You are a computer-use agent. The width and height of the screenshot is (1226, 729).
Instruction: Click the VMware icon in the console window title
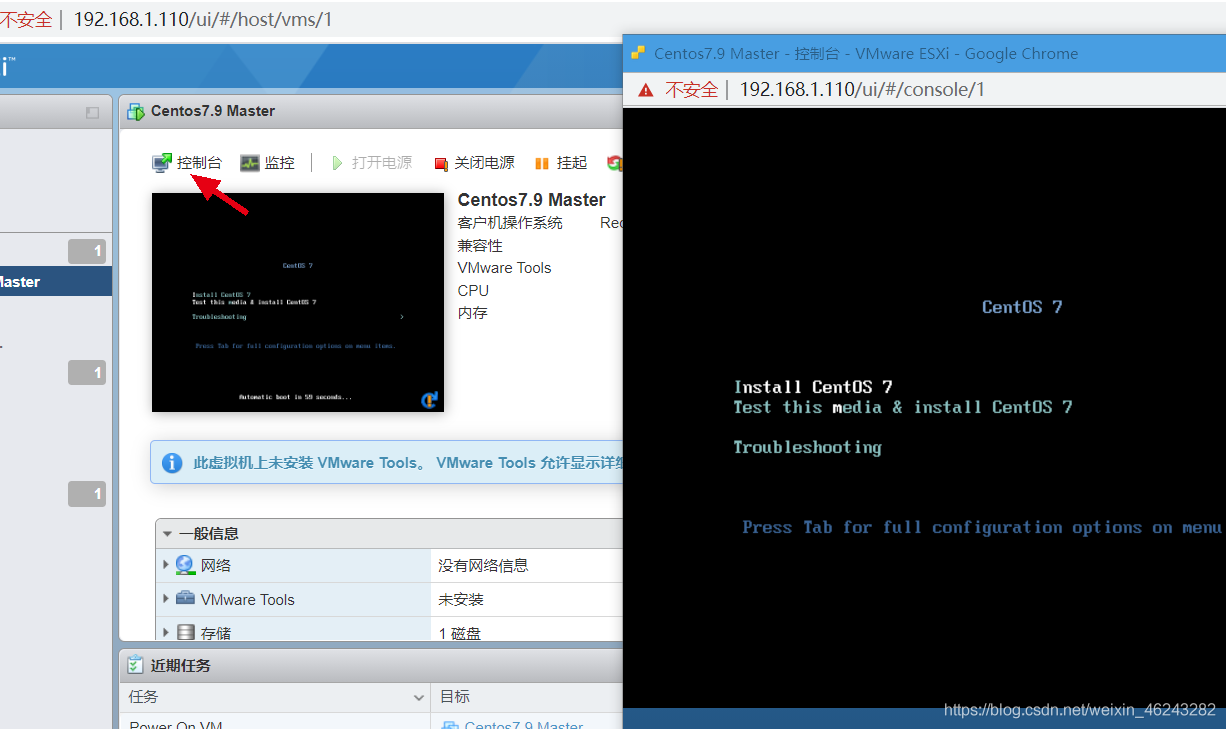tap(637, 54)
